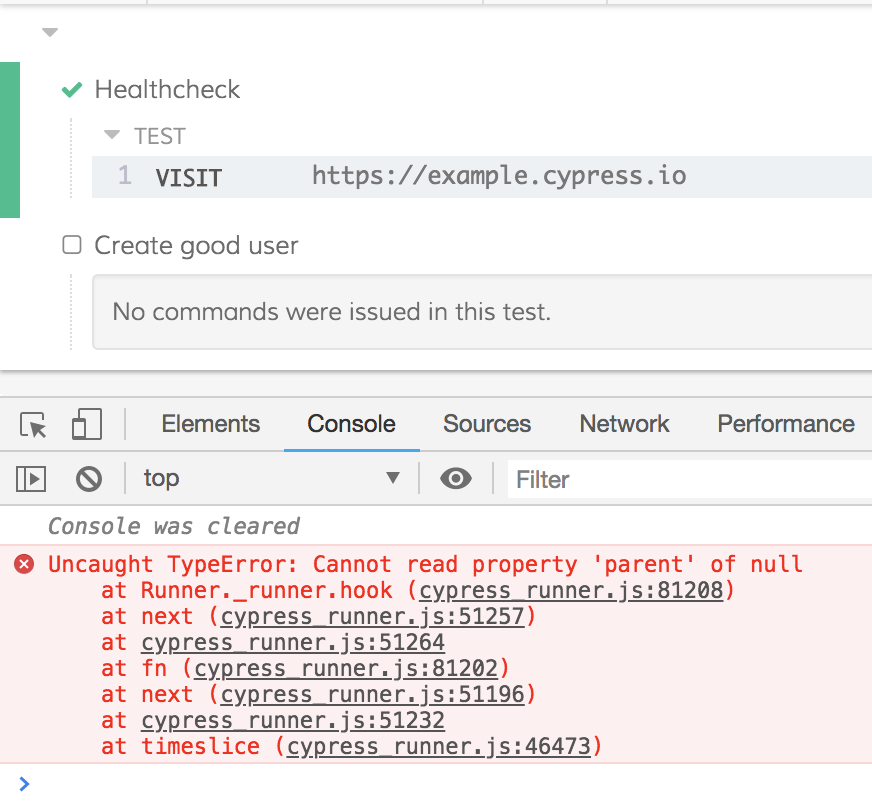This screenshot has width=872, height=802.
Task: Focus the console Filter input field
Action: click(x=690, y=479)
